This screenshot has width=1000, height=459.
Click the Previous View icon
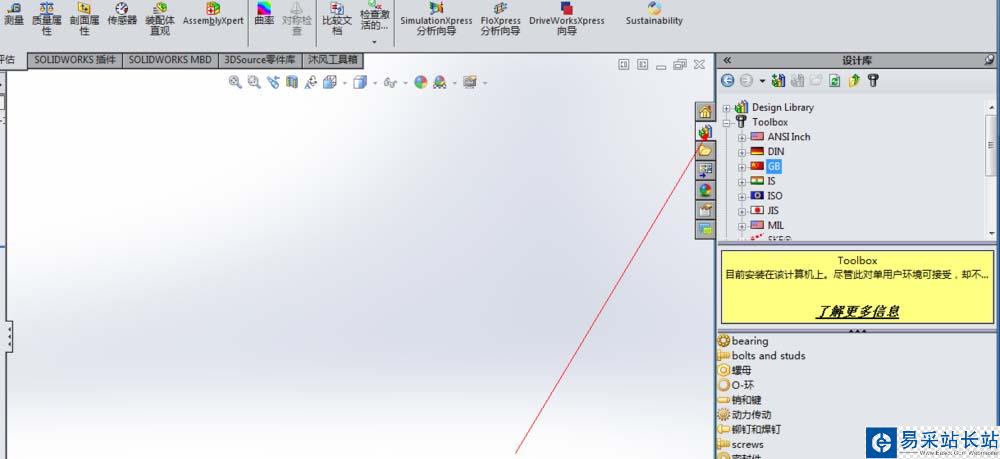[x=273, y=82]
